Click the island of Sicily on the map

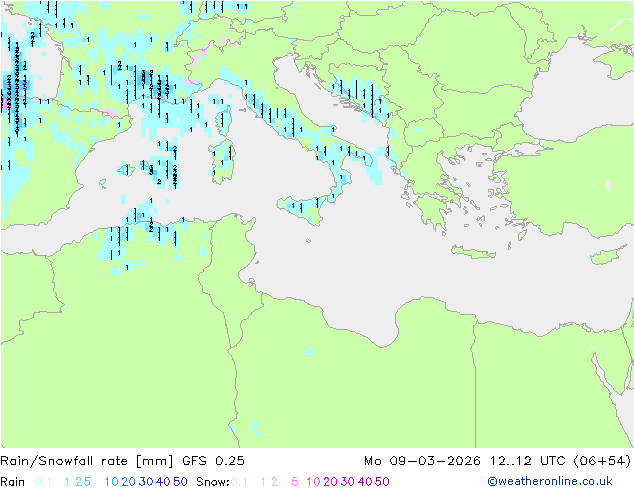[304, 209]
